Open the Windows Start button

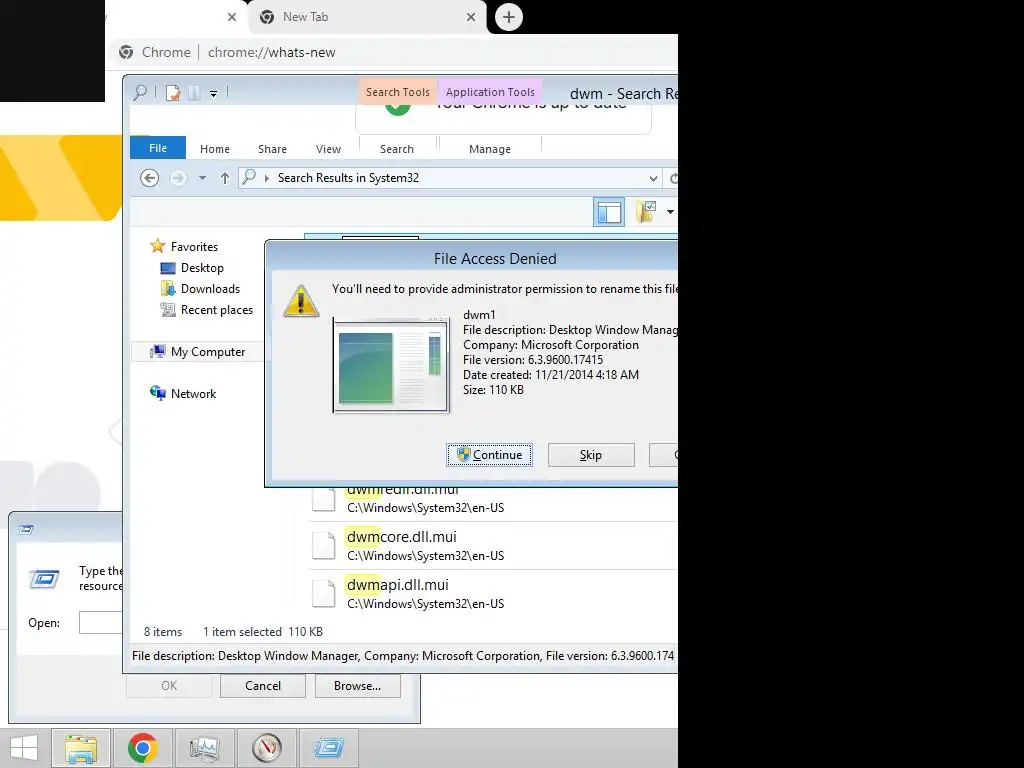(x=24, y=748)
